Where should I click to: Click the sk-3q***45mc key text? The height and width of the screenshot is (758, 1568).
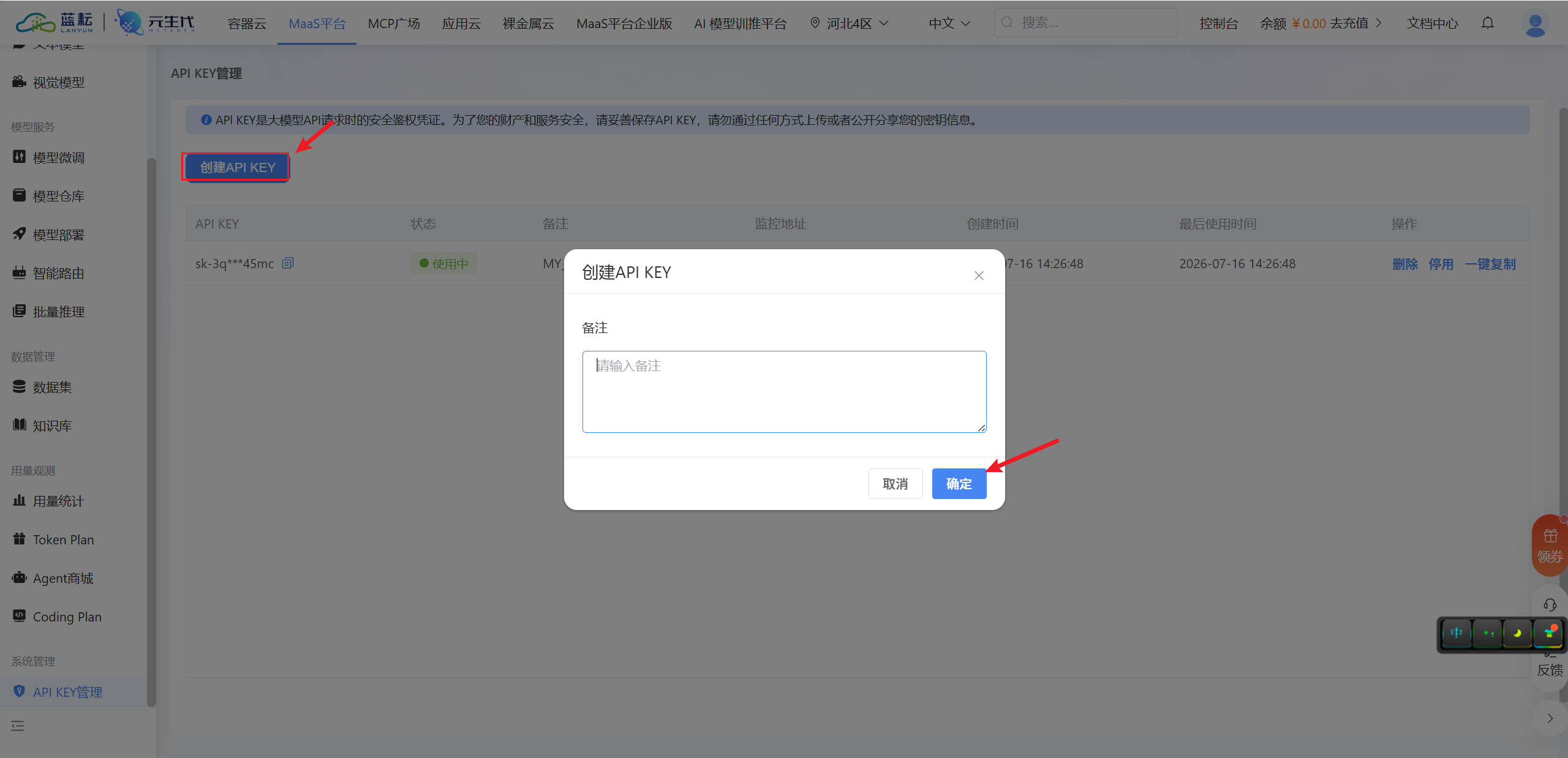235,264
